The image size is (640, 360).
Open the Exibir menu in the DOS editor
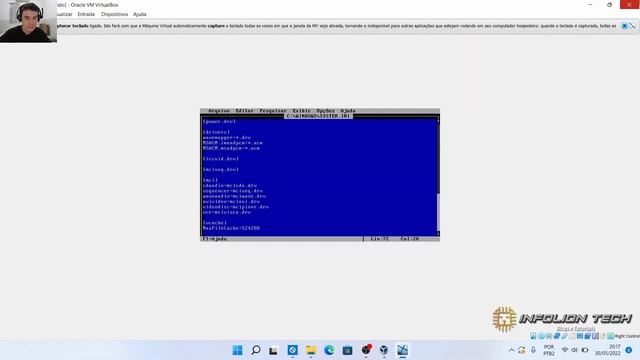pos(301,111)
